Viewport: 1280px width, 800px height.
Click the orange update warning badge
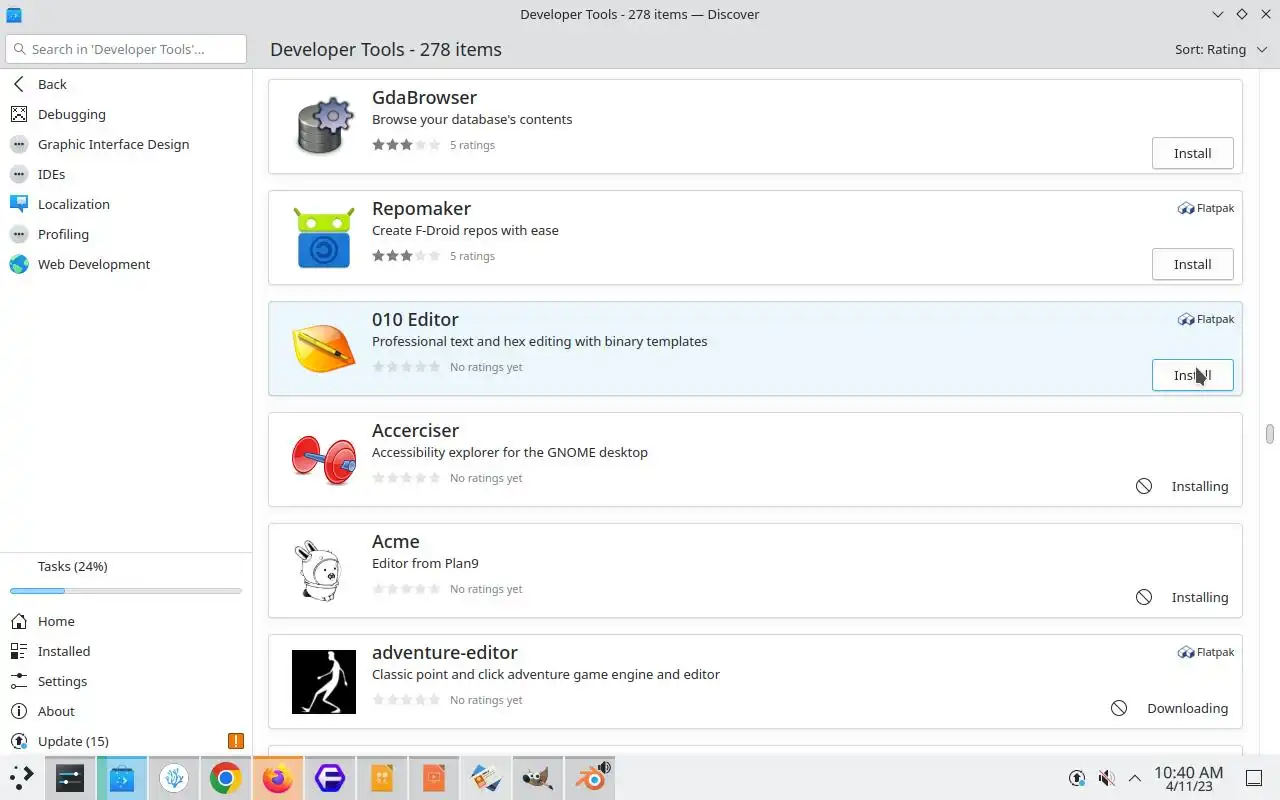236,741
